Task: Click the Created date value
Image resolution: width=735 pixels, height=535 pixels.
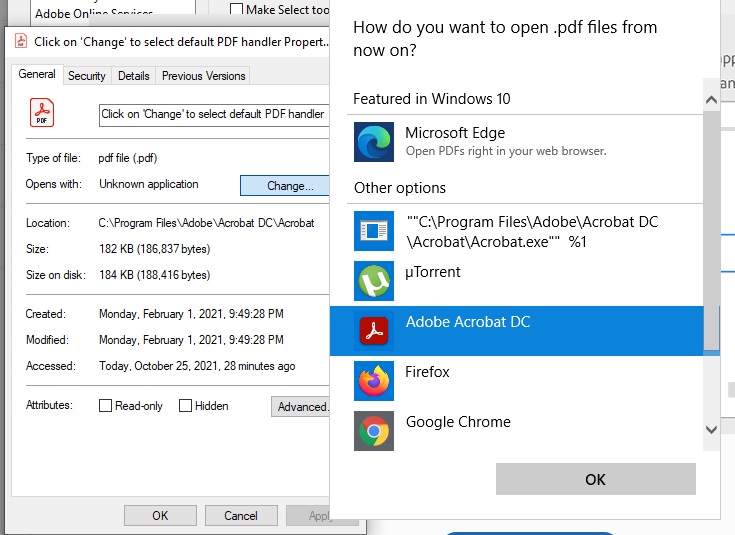Action: coord(191,314)
